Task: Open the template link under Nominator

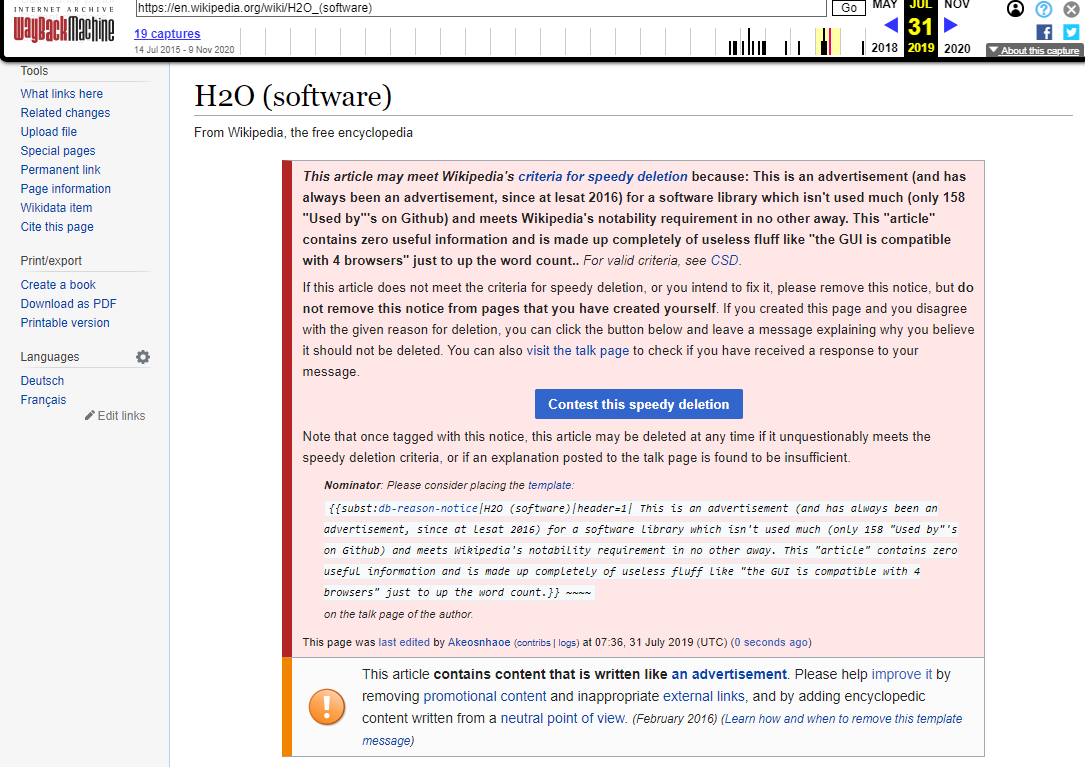Action: coord(549,485)
